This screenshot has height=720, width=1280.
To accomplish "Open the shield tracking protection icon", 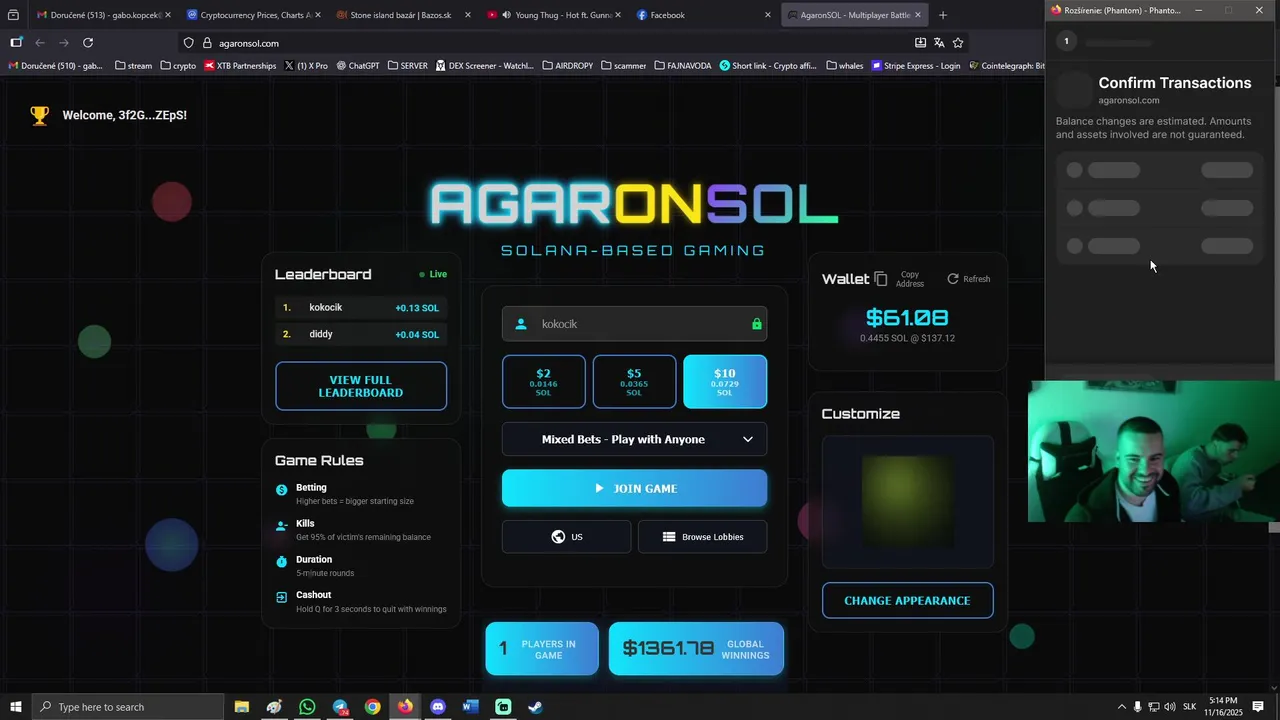I will coord(188,43).
